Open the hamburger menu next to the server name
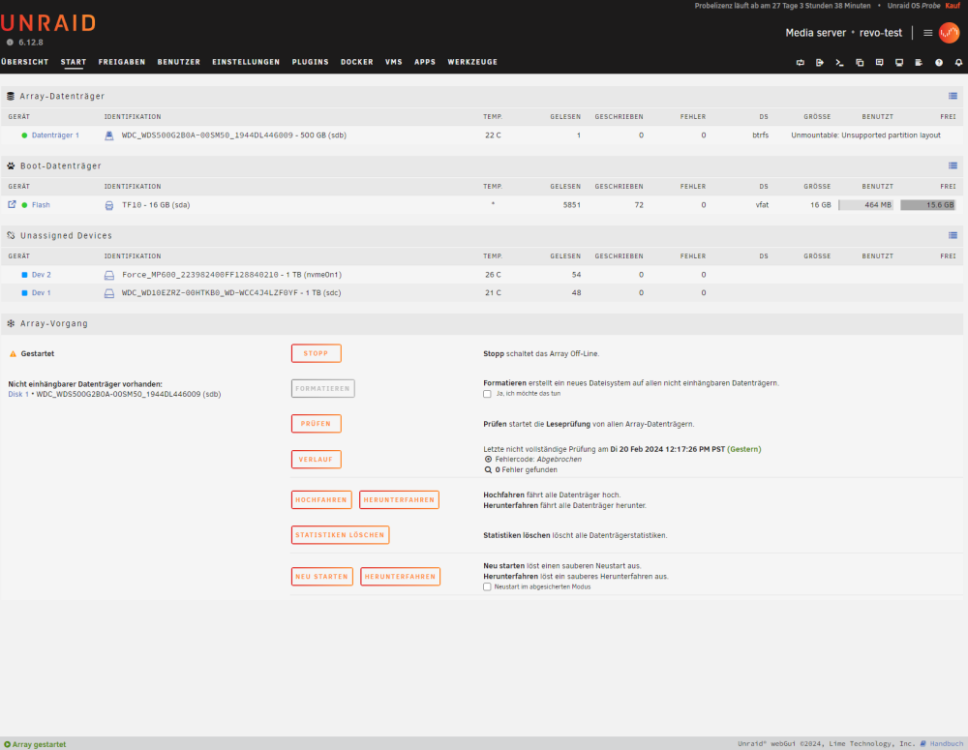 point(927,33)
